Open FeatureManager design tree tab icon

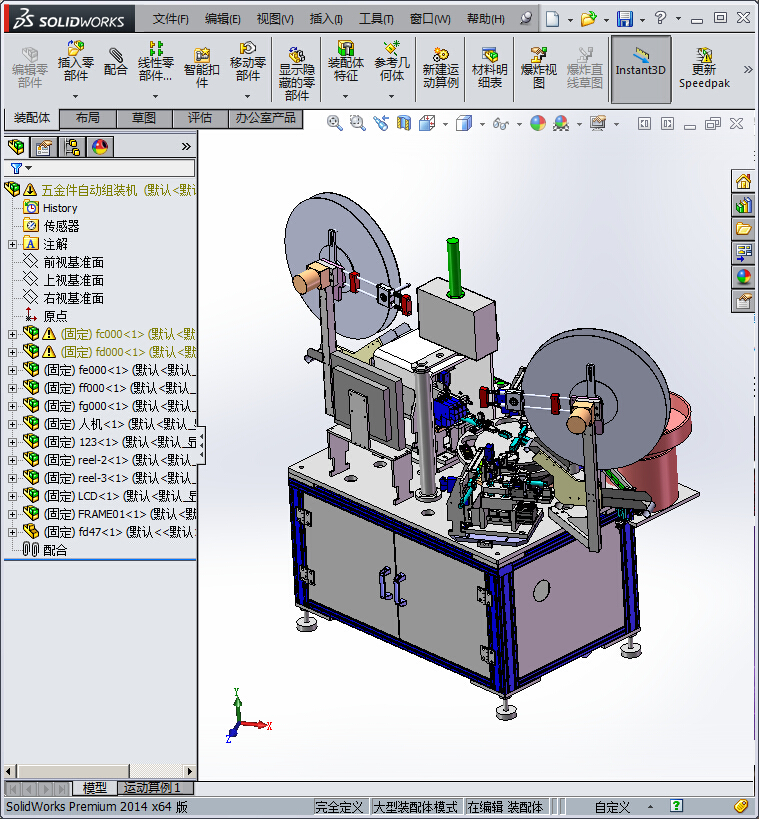point(16,147)
